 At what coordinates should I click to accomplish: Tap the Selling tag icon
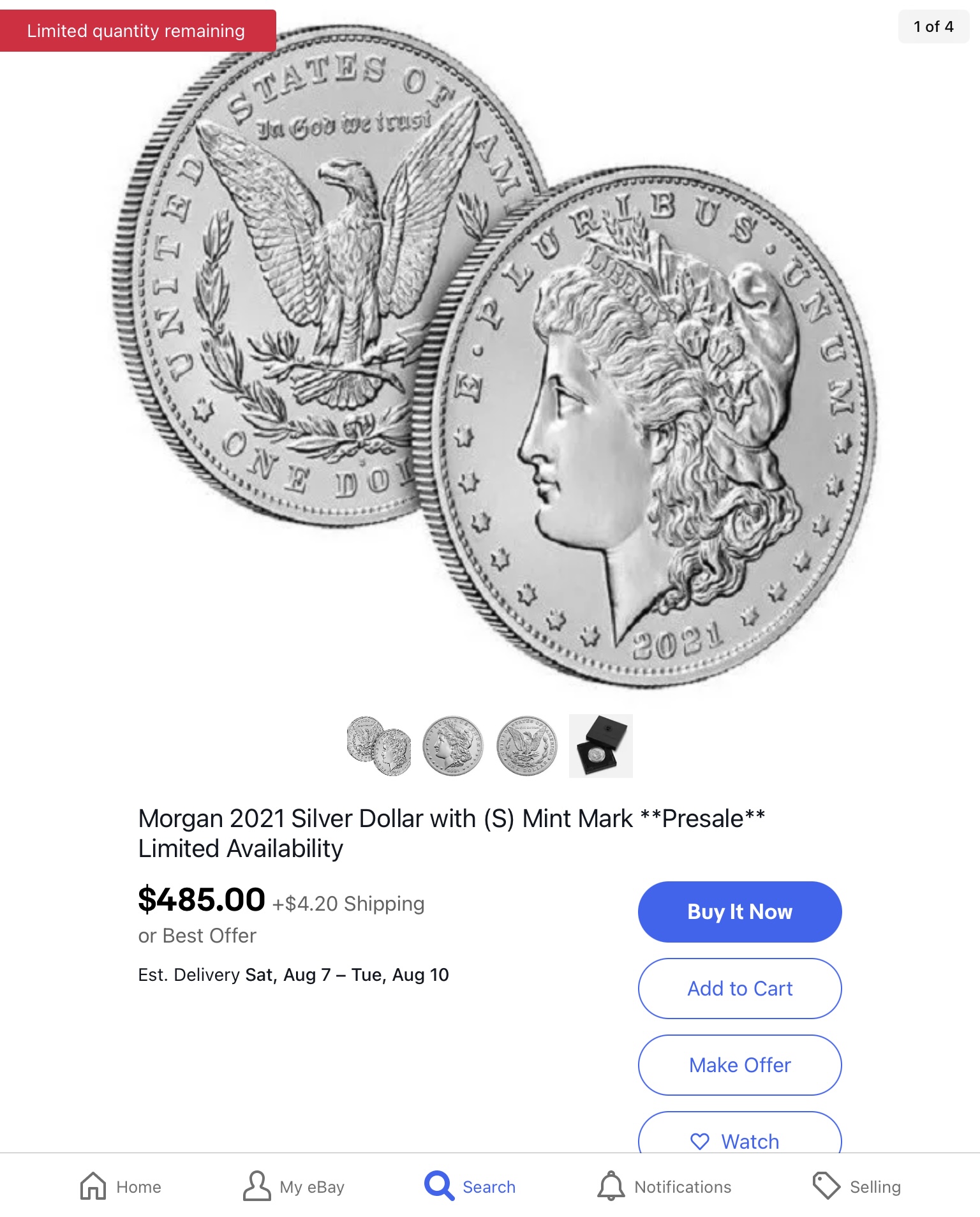[826, 1186]
